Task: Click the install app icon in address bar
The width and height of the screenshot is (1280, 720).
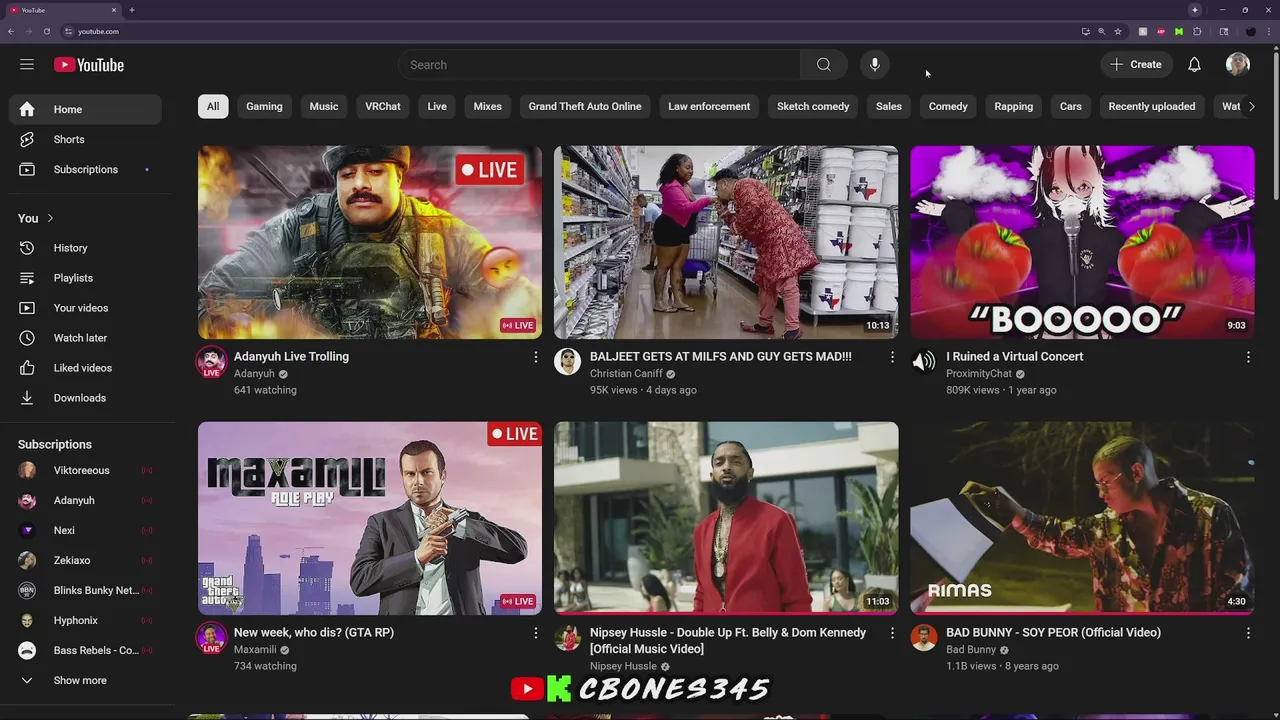Action: (1086, 32)
